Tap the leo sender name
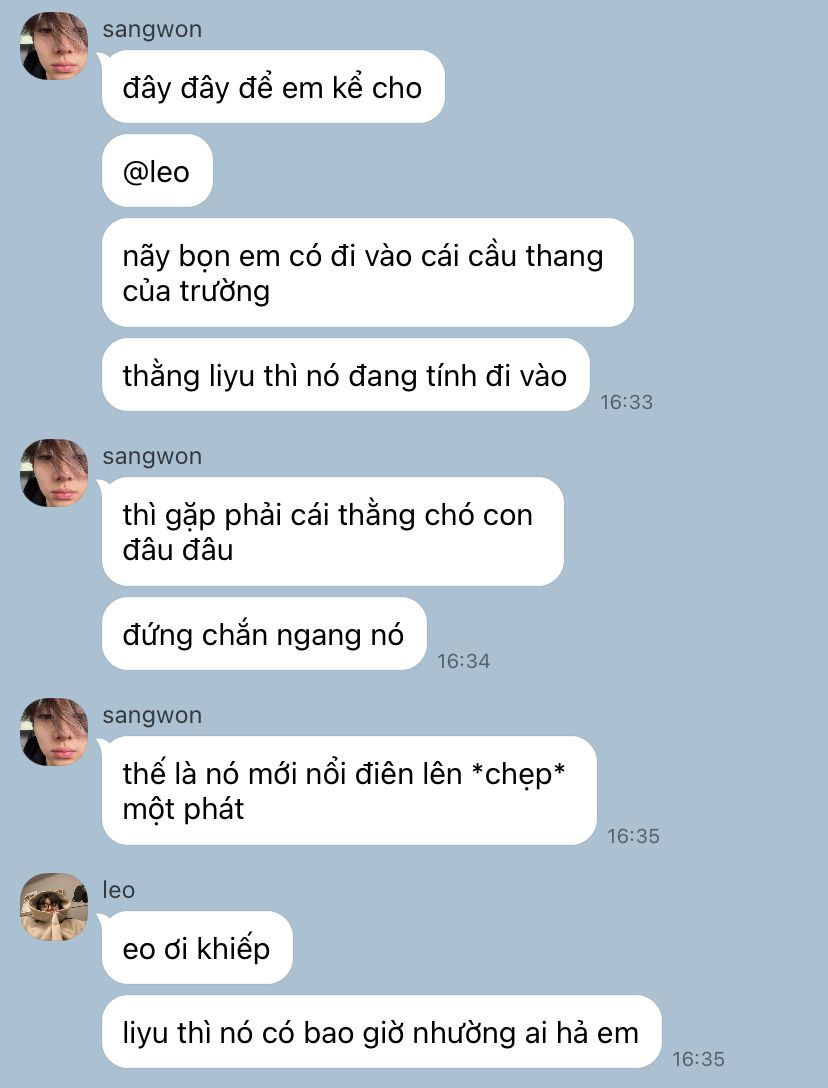Viewport: 828px width, 1088px height. click(x=119, y=890)
